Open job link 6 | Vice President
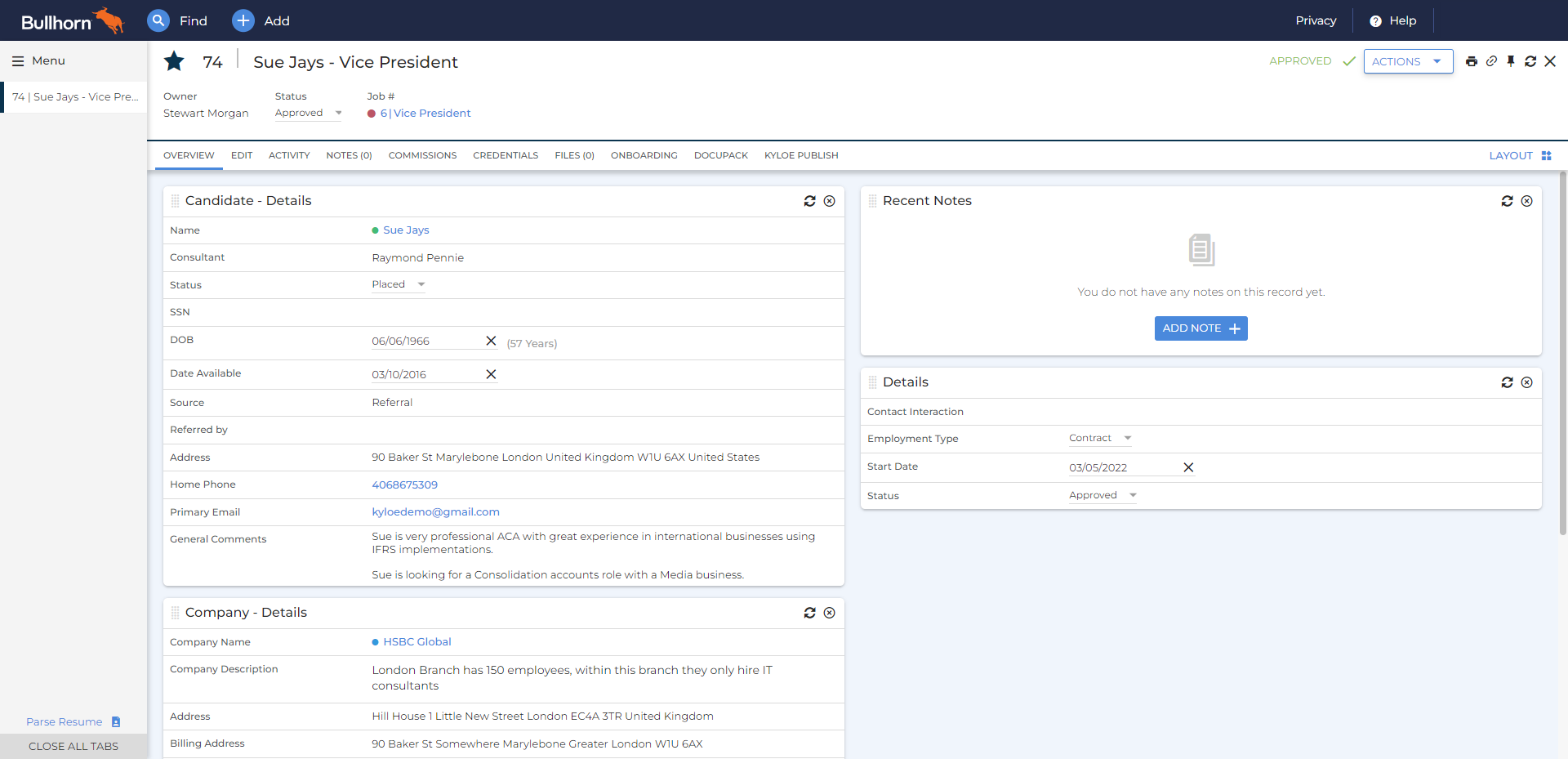1568x759 pixels. [425, 114]
